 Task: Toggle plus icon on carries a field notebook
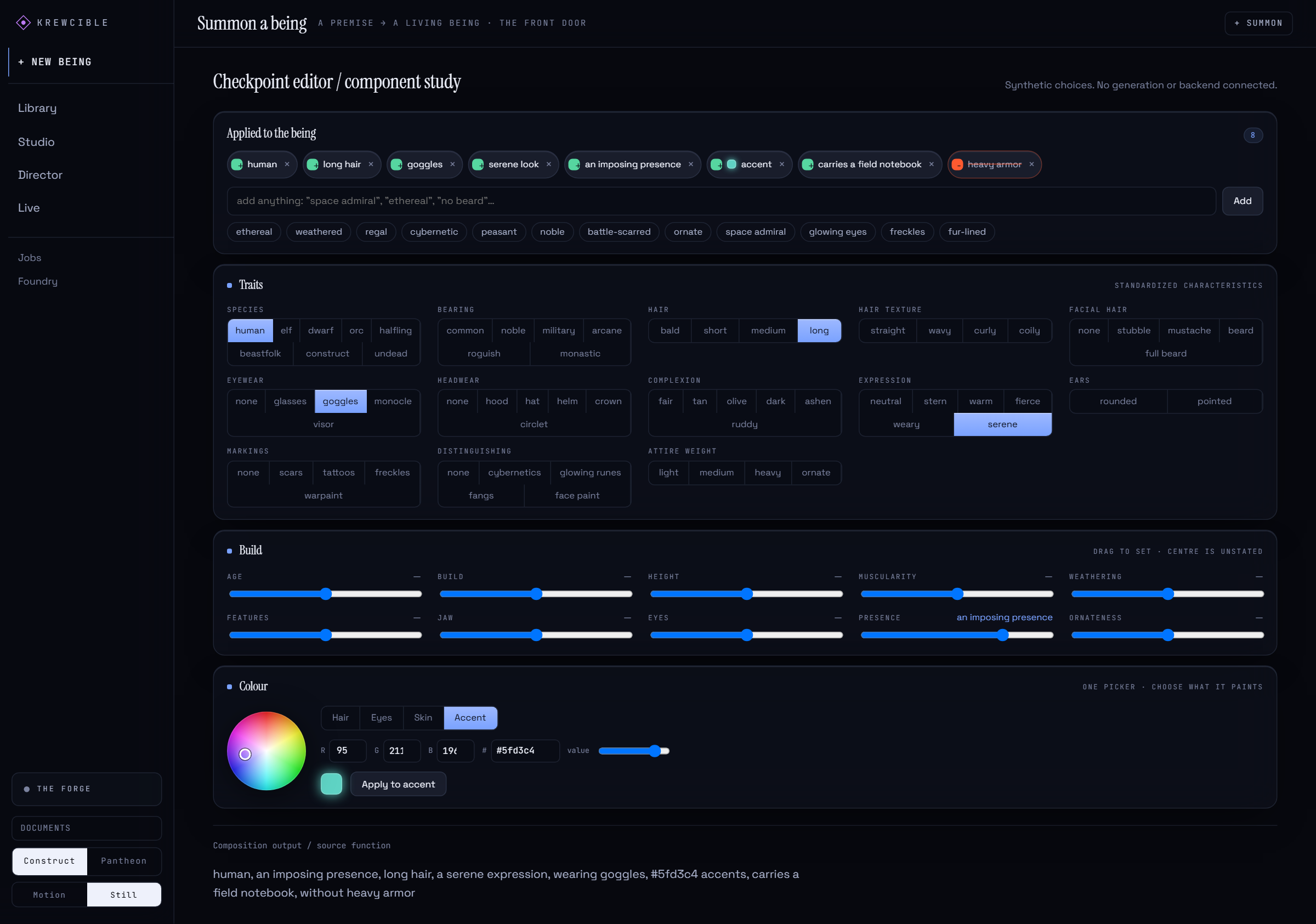click(x=808, y=165)
